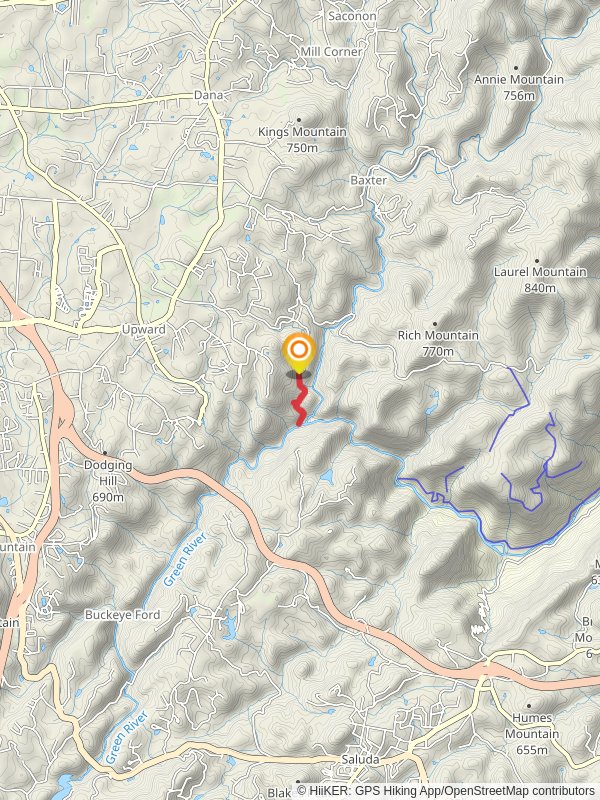Viewport: 600px width, 800px height.
Task: Click the orange trailhead location pin
Action: click(x=298, y=352)
